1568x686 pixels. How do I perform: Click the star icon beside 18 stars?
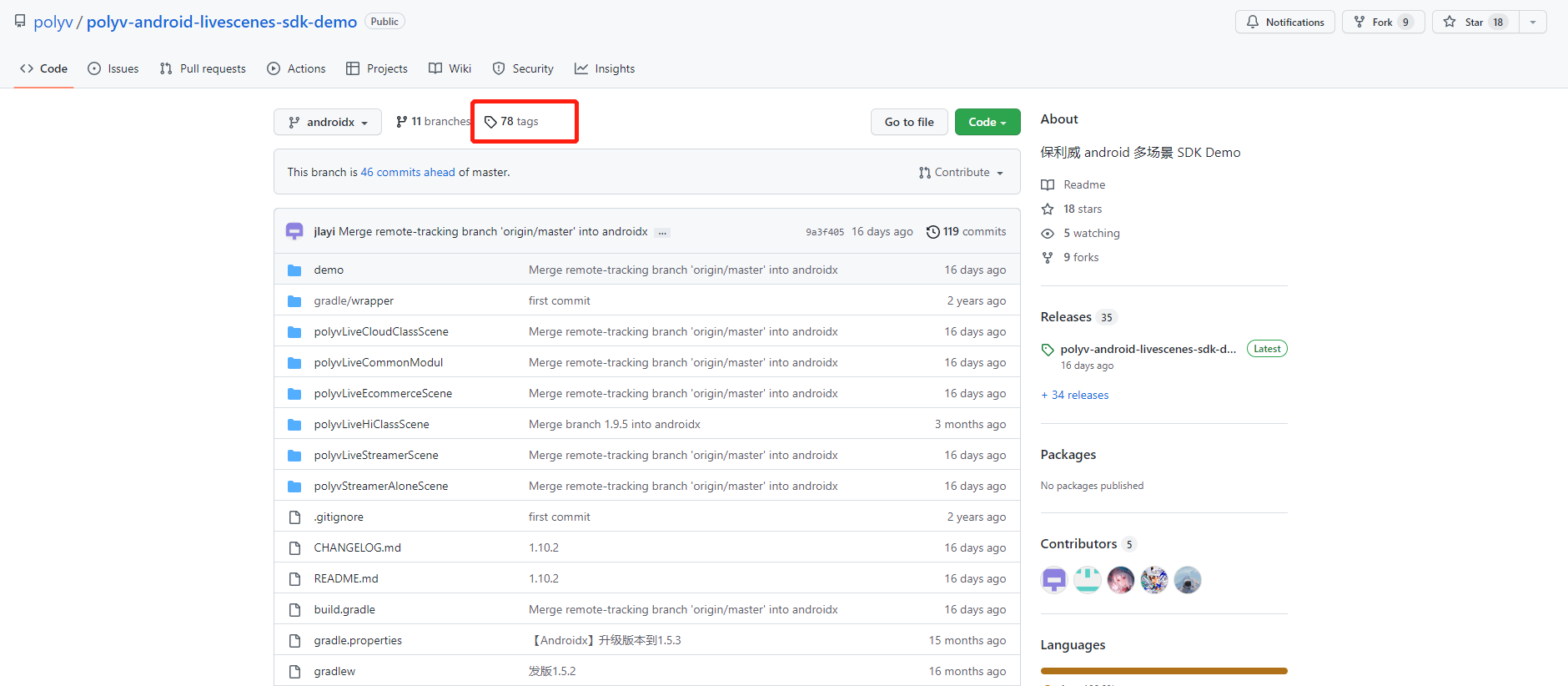(x=1048, y=209)
